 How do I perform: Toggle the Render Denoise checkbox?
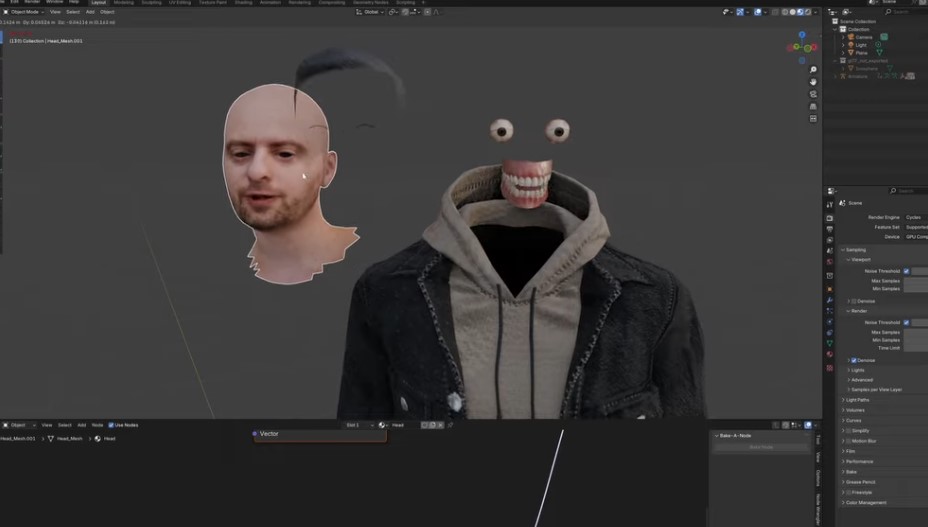click(x=853, y=360)
